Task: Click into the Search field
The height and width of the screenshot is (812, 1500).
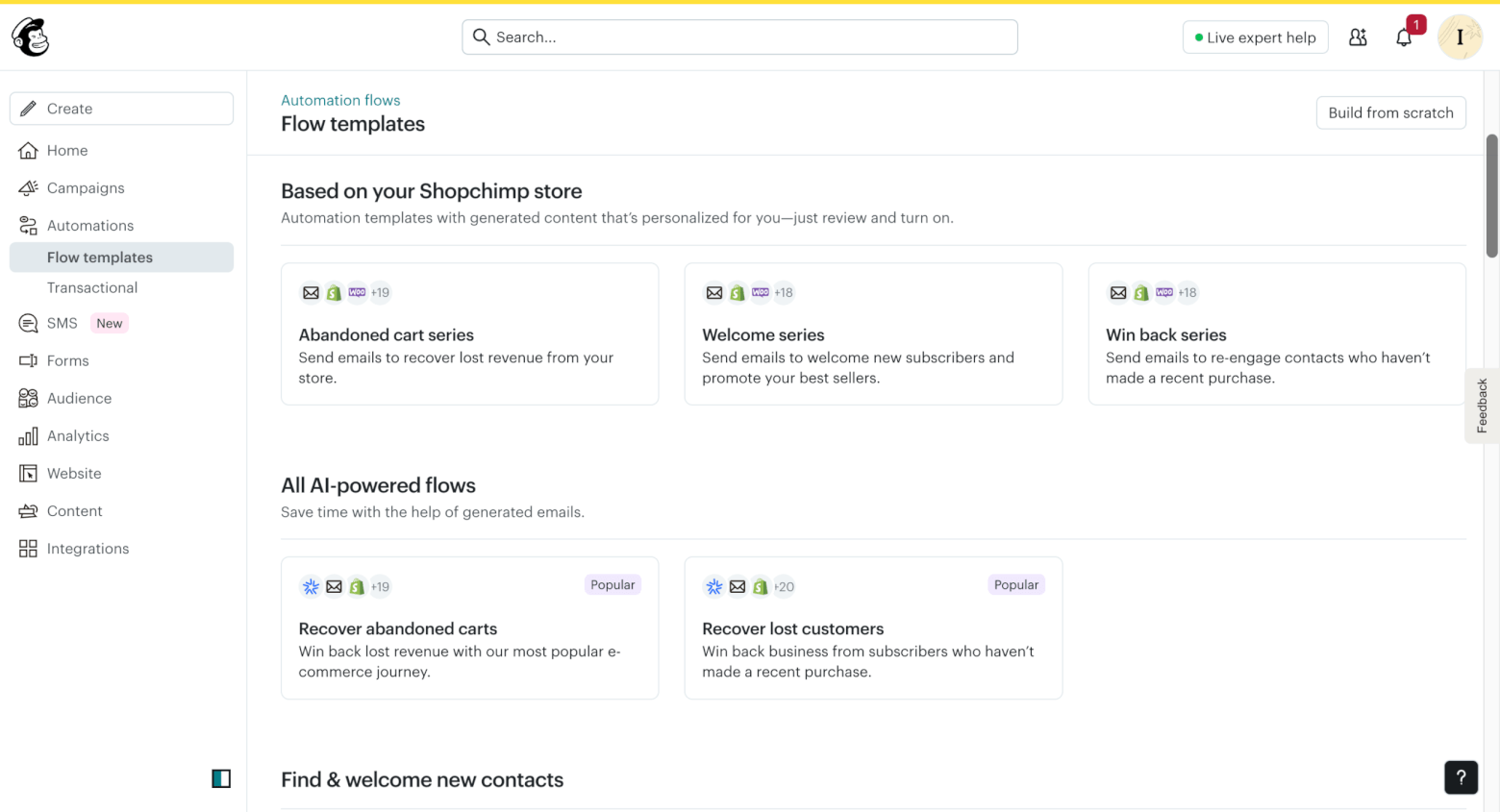Action: coord(739,37)
